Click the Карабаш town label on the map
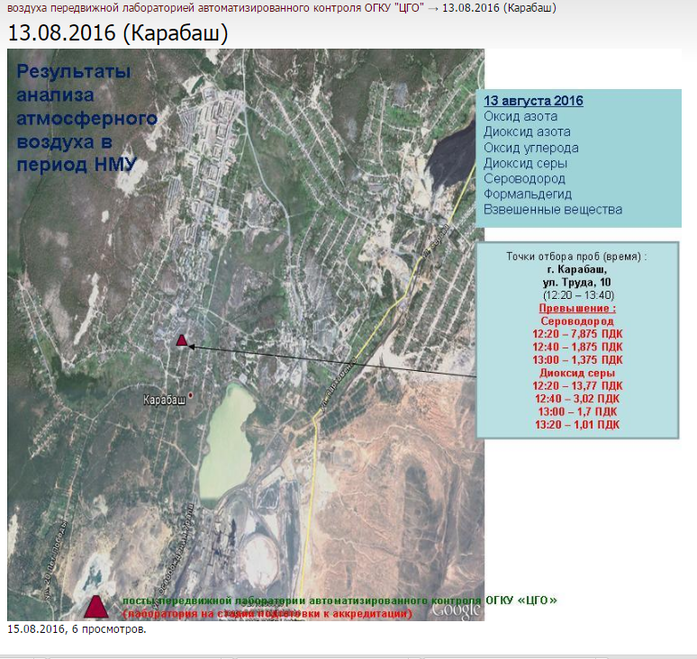 tap(164, 399)
